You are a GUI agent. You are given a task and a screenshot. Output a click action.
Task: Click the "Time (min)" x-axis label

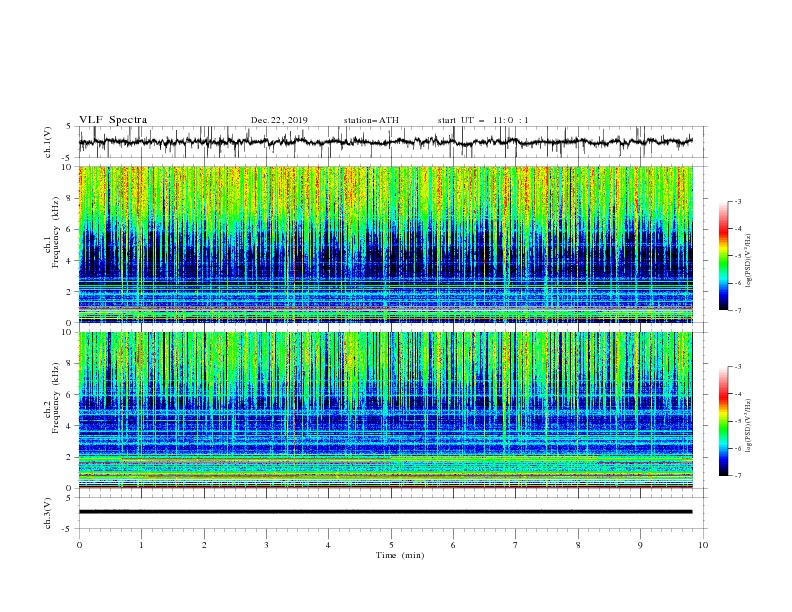pyautogui.click(x=400, y=555)
